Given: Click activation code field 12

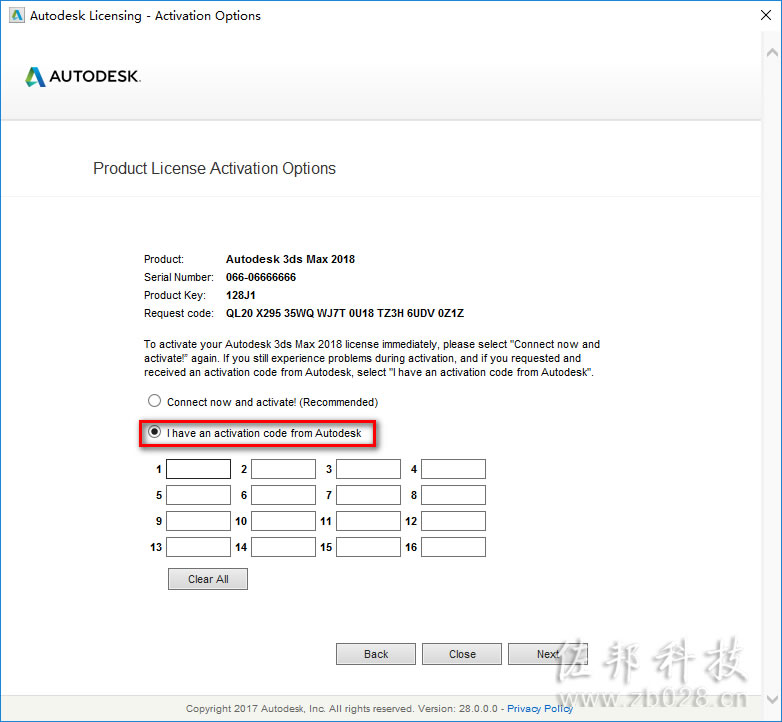Looking at the screenshot, I should click(453, 521).
